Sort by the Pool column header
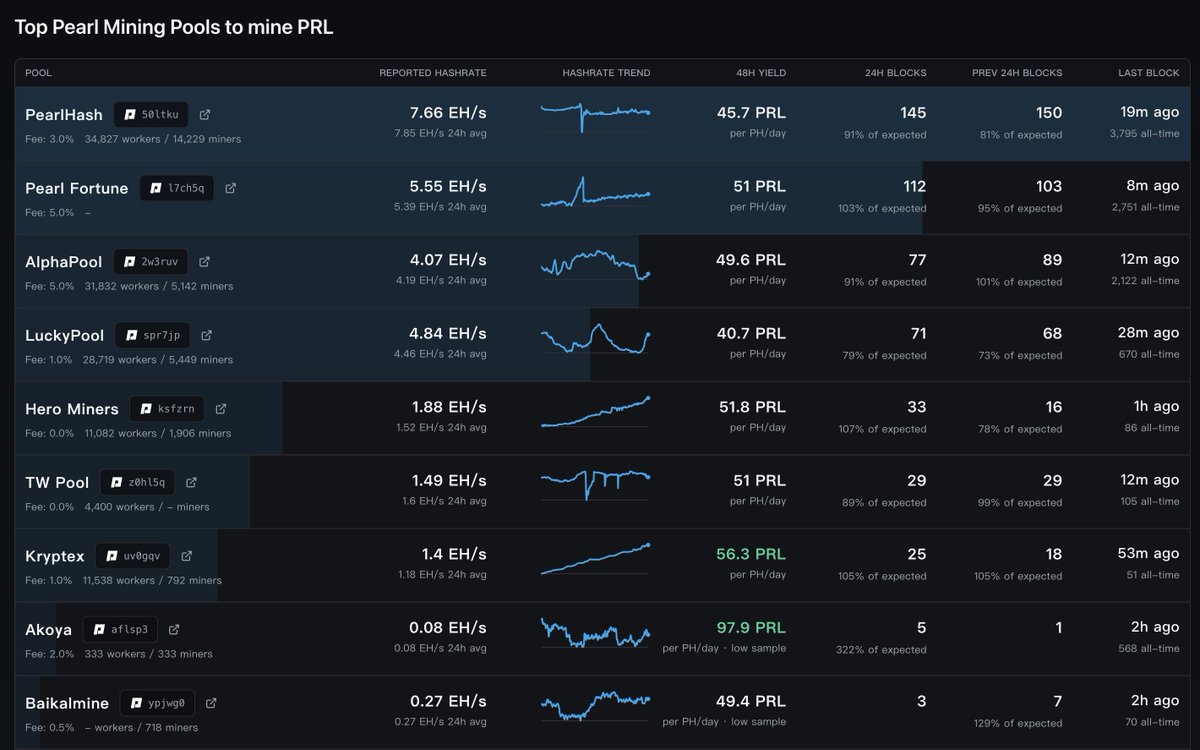The width and height of the screenshot is (1200, 750). click(x=38, y=73)
